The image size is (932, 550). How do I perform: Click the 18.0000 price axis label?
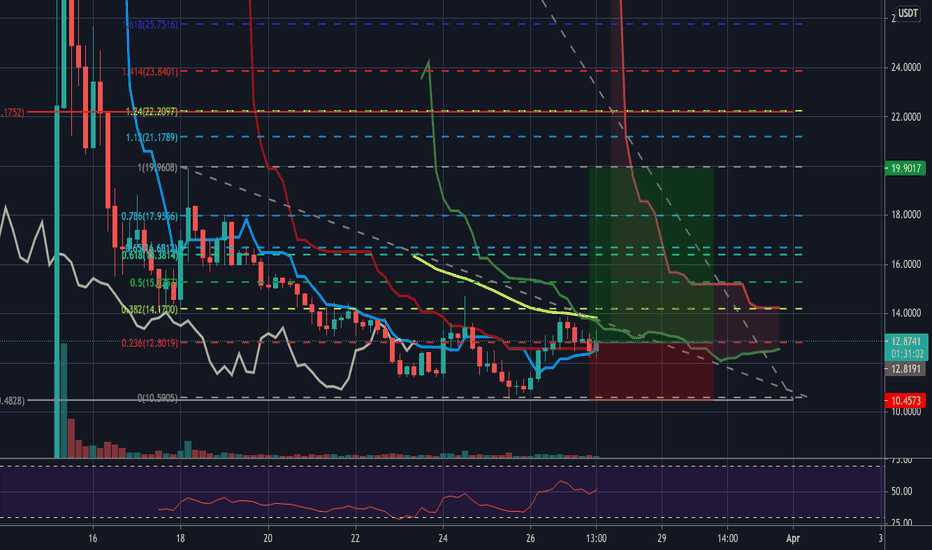click(x=906, y=215)
